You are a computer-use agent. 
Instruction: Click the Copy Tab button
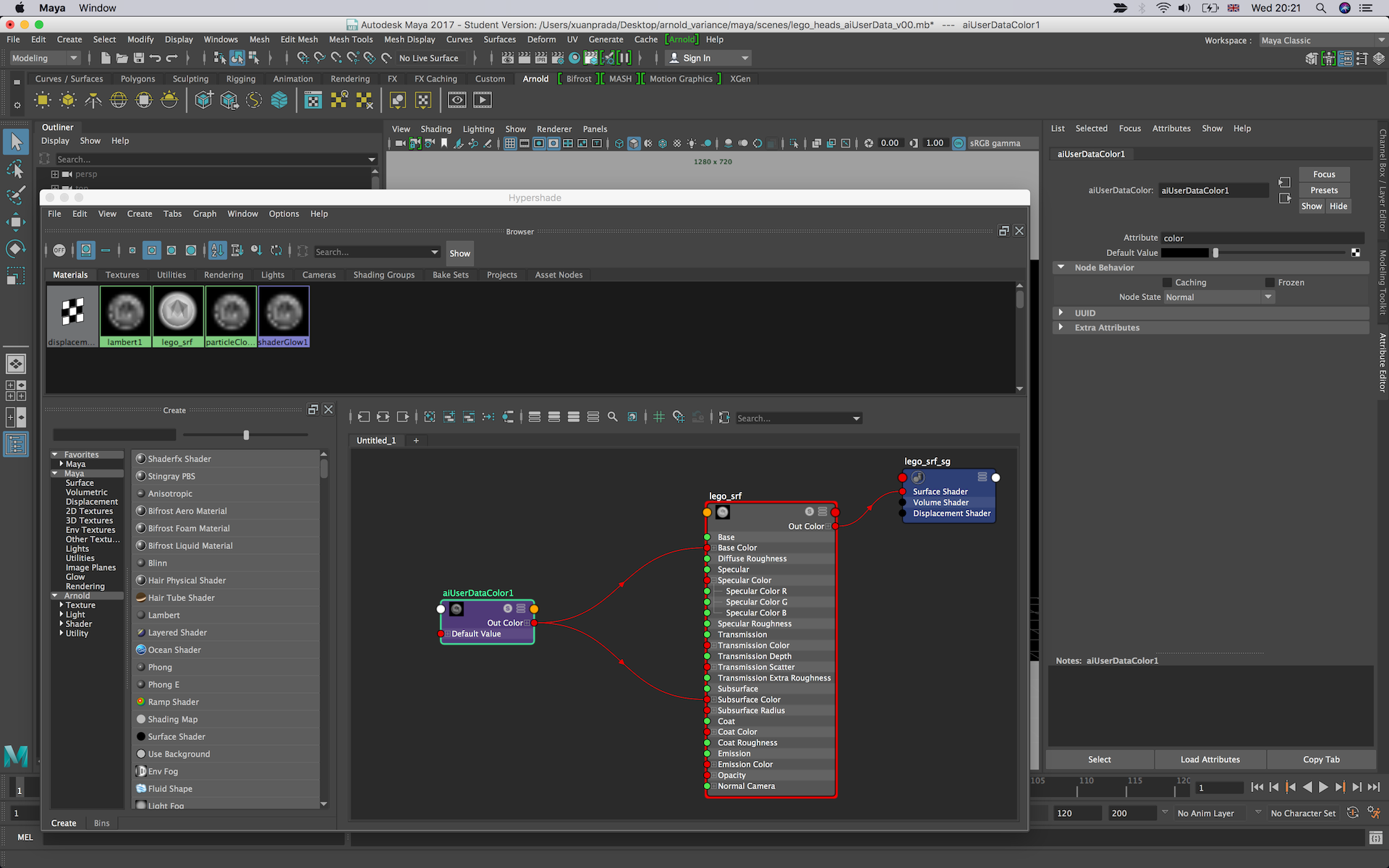click(1322, 759)
